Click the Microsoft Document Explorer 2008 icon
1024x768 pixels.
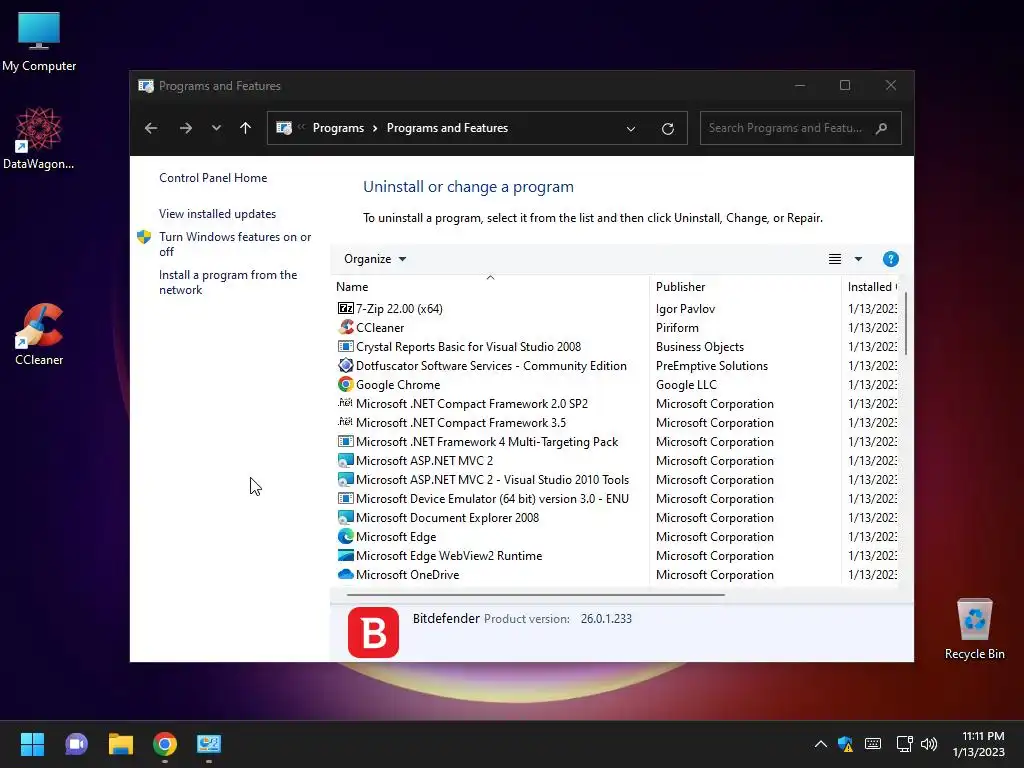click(345, 517)
